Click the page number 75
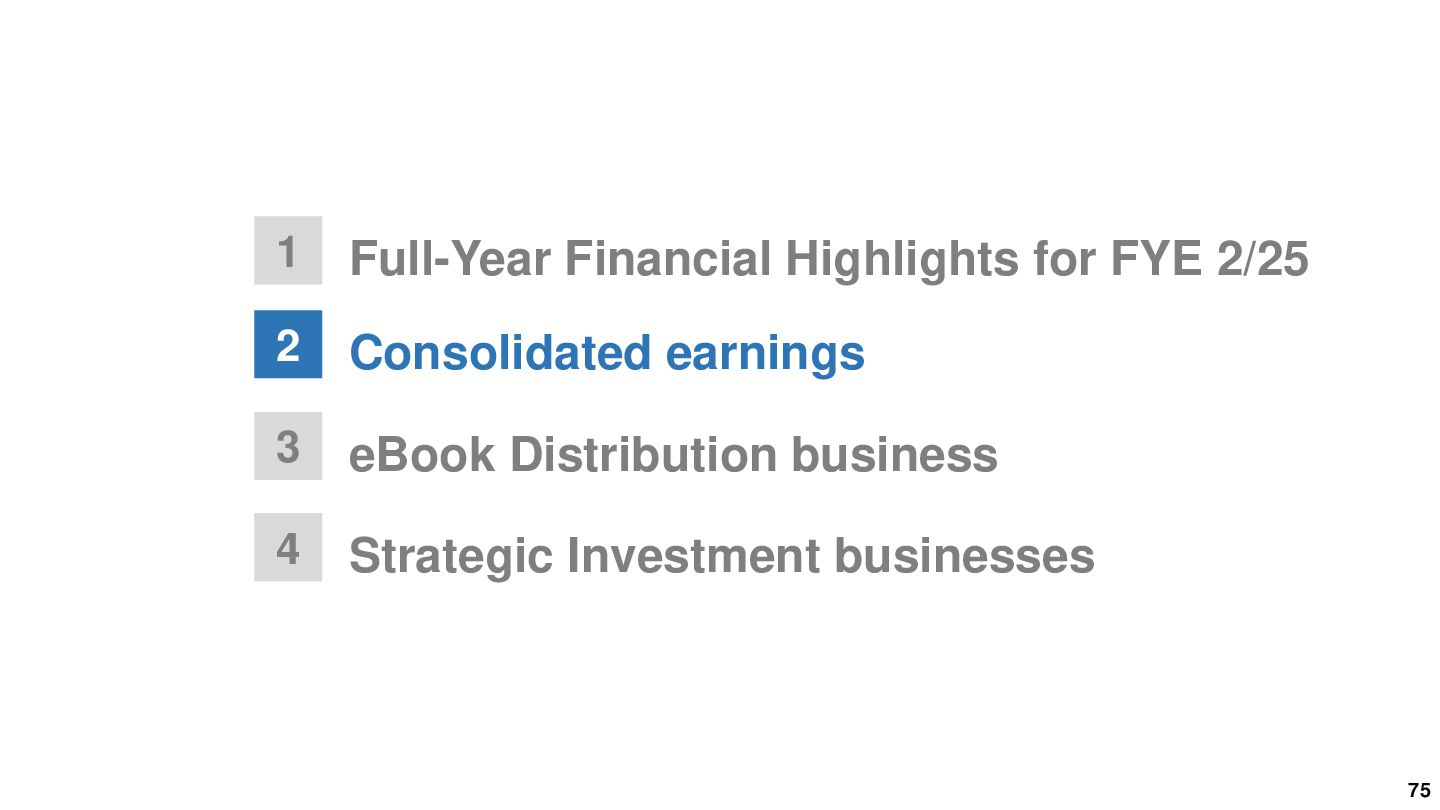The width and height of the screenshot is (1440, 810). pyautogui.click(x=1419, y=790)
